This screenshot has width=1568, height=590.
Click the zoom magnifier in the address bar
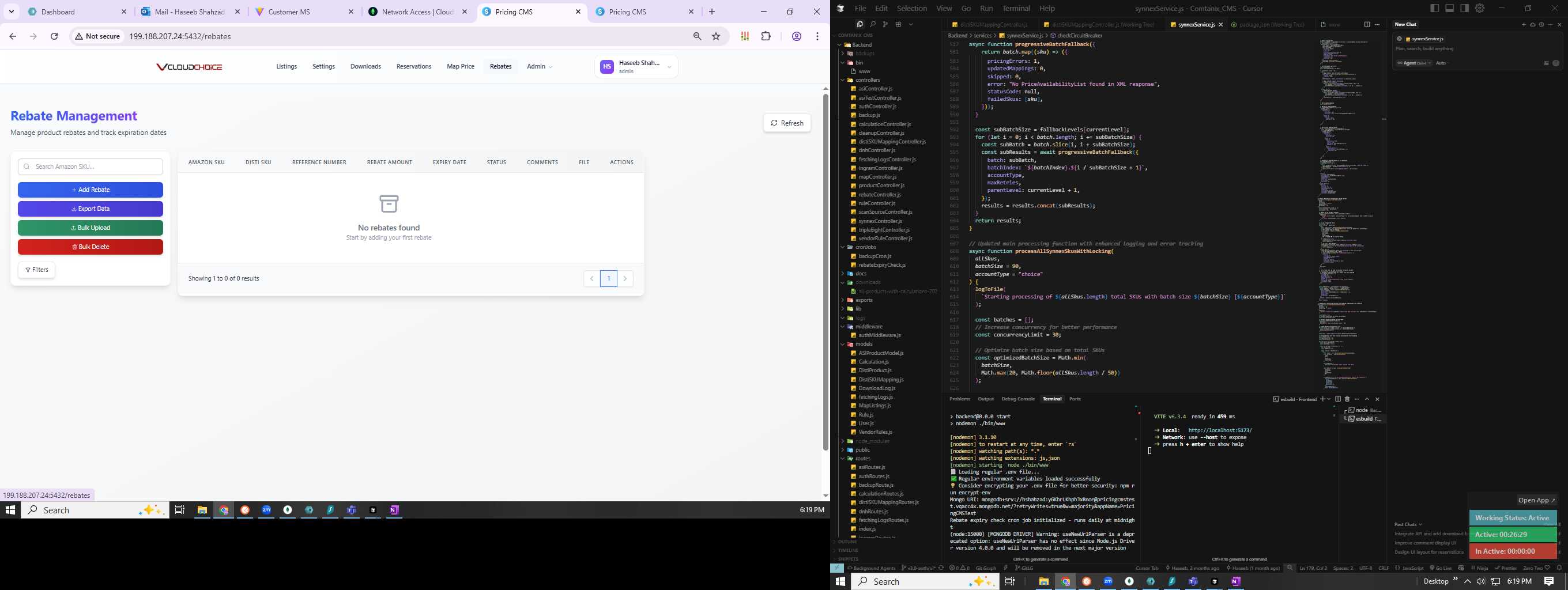tap(697, 36)
